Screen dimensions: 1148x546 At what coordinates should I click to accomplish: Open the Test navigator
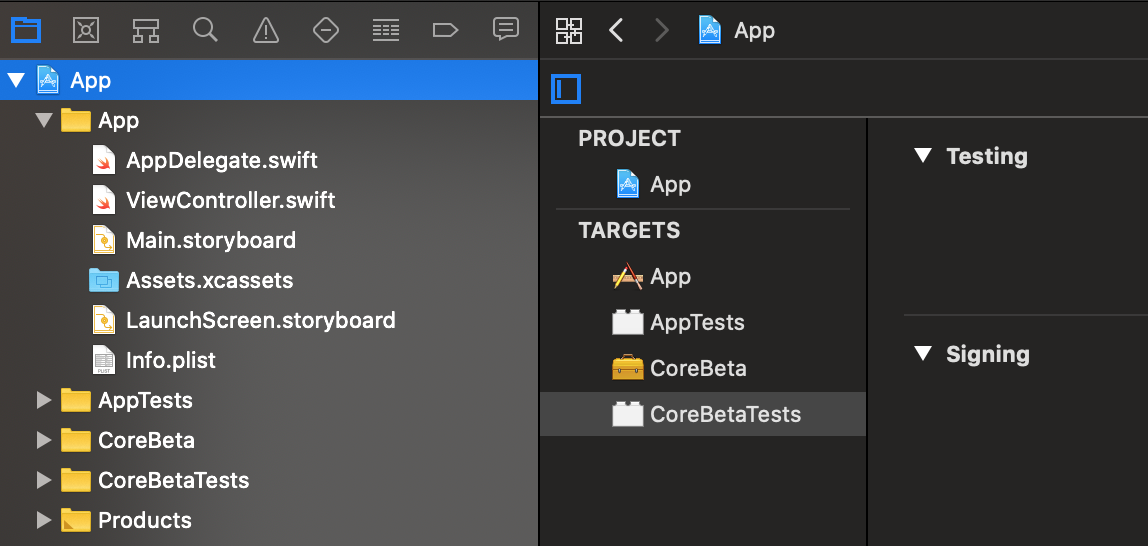point(326,30)
